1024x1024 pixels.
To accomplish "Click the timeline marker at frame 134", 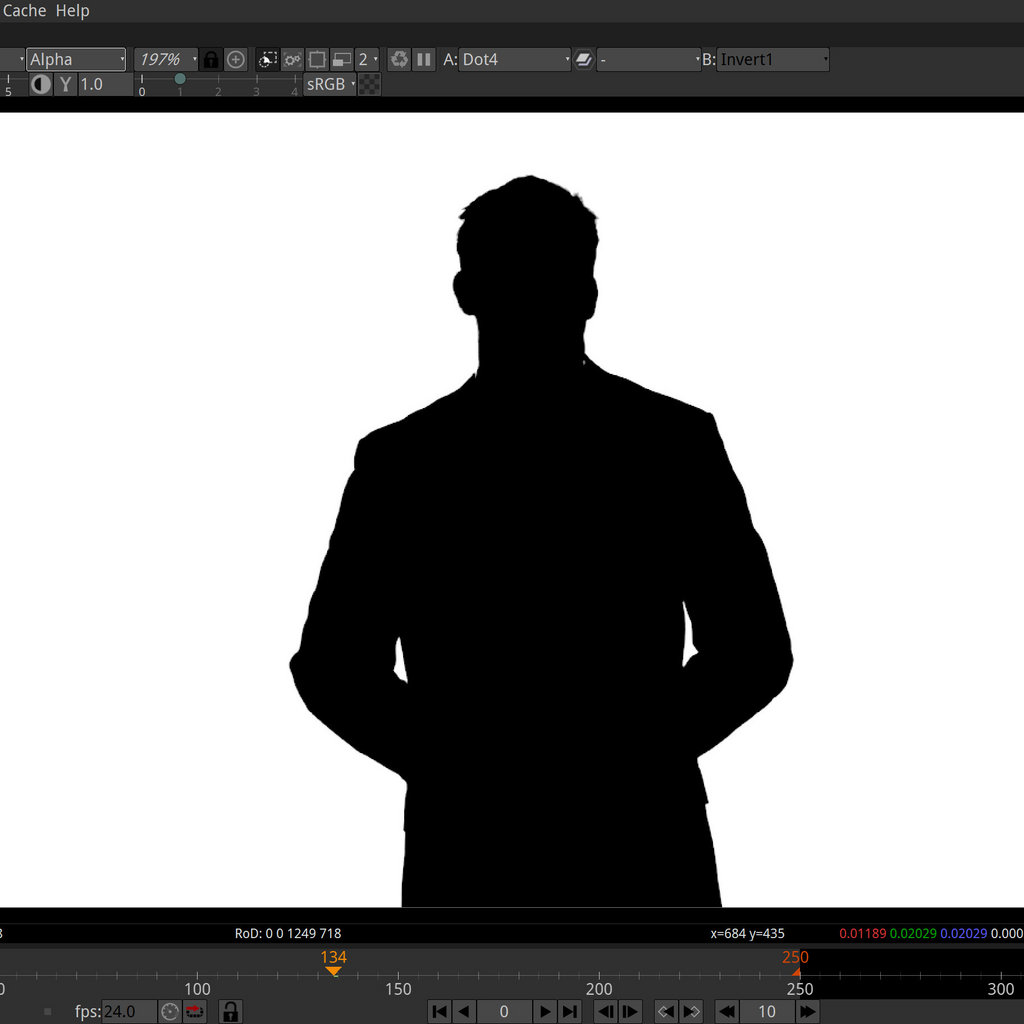I will point(334,971).
